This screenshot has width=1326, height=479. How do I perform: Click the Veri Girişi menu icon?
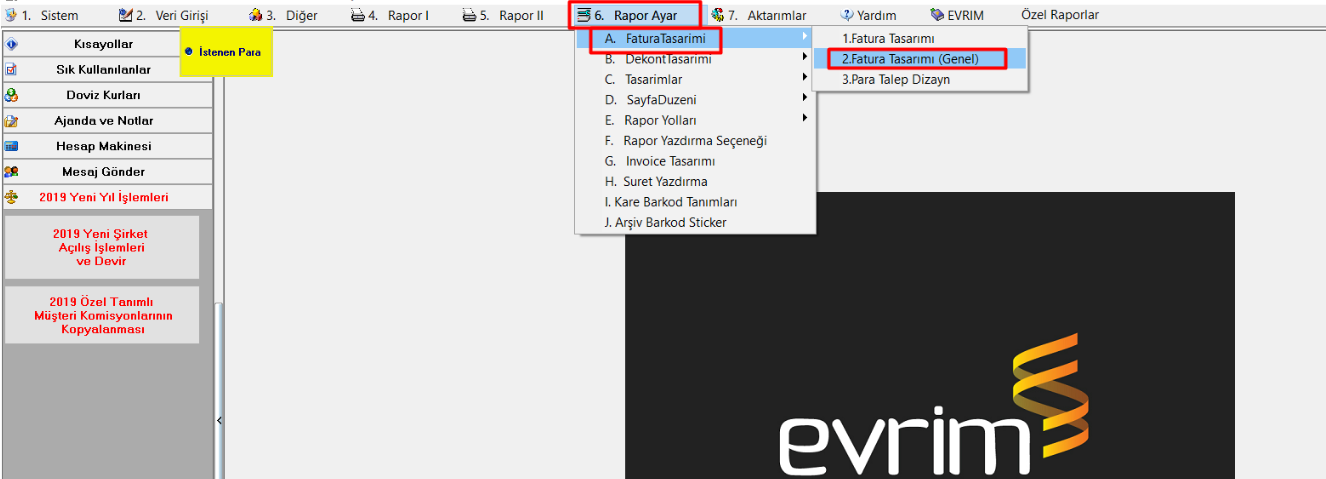tap(126, 15)
